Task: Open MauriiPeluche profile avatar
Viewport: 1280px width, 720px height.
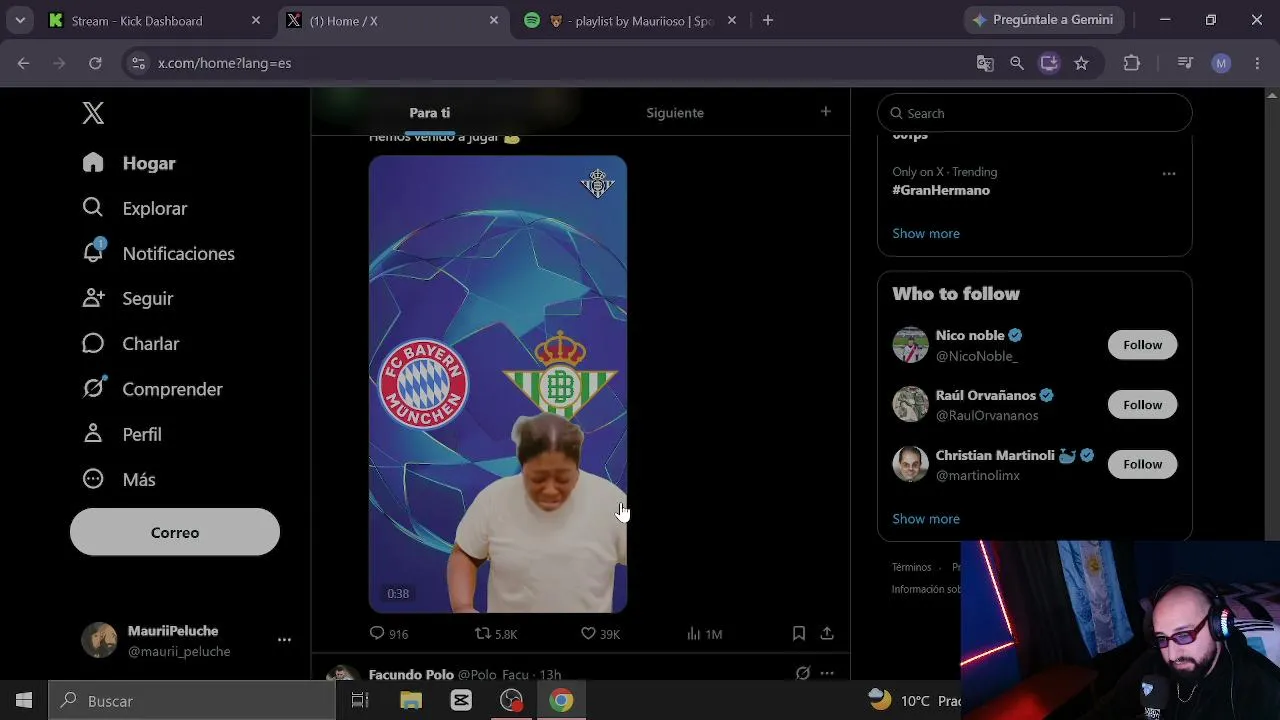Action: (x=99, y=640)
